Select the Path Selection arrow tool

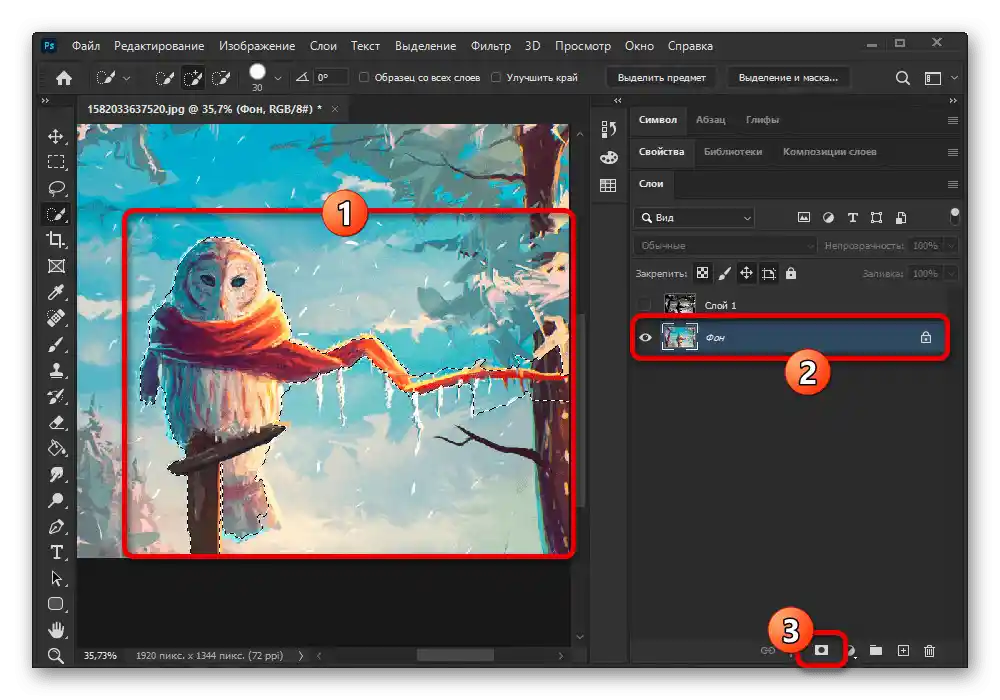click(56, 578)
